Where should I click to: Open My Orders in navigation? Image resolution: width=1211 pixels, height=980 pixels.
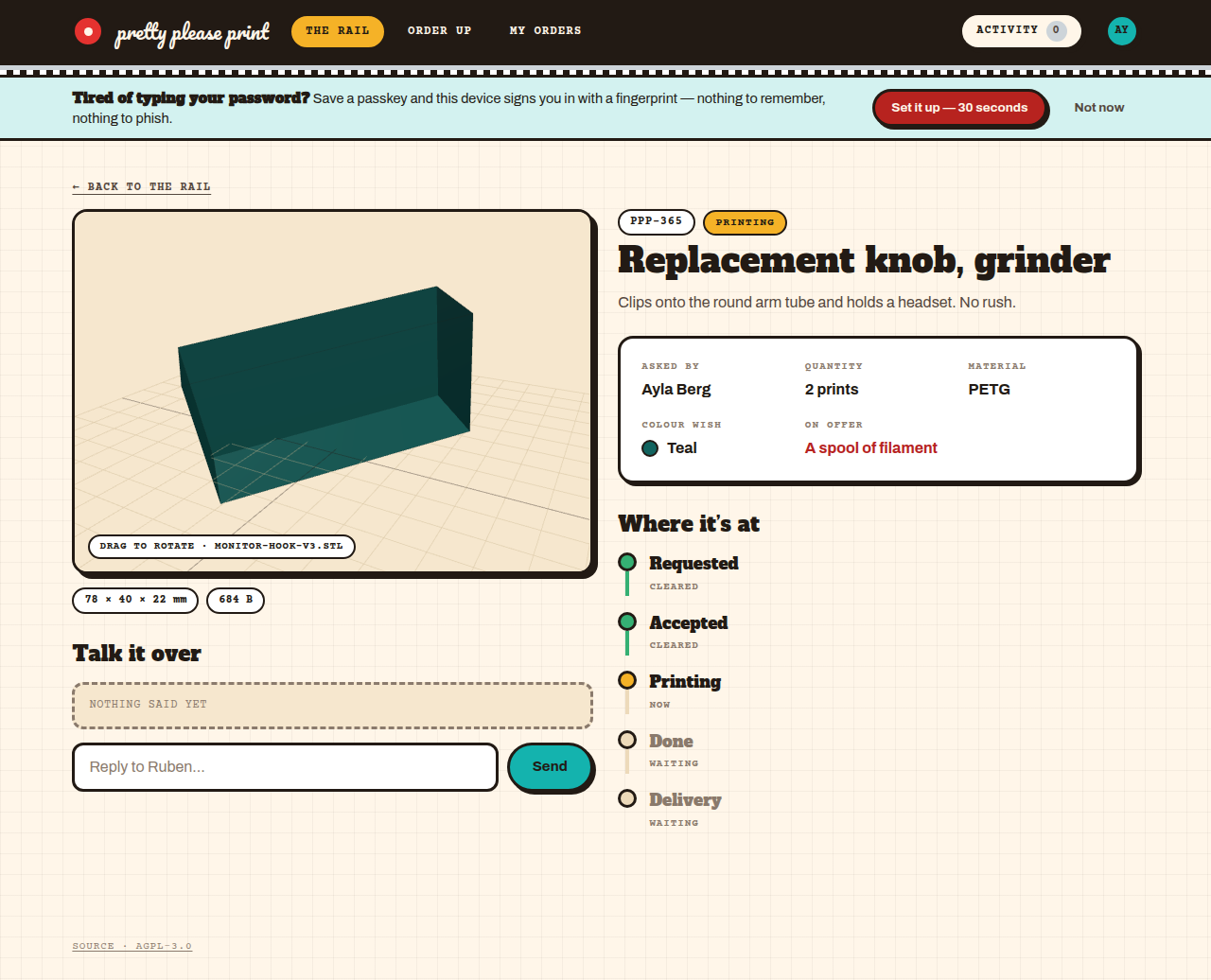click(545, 31)
